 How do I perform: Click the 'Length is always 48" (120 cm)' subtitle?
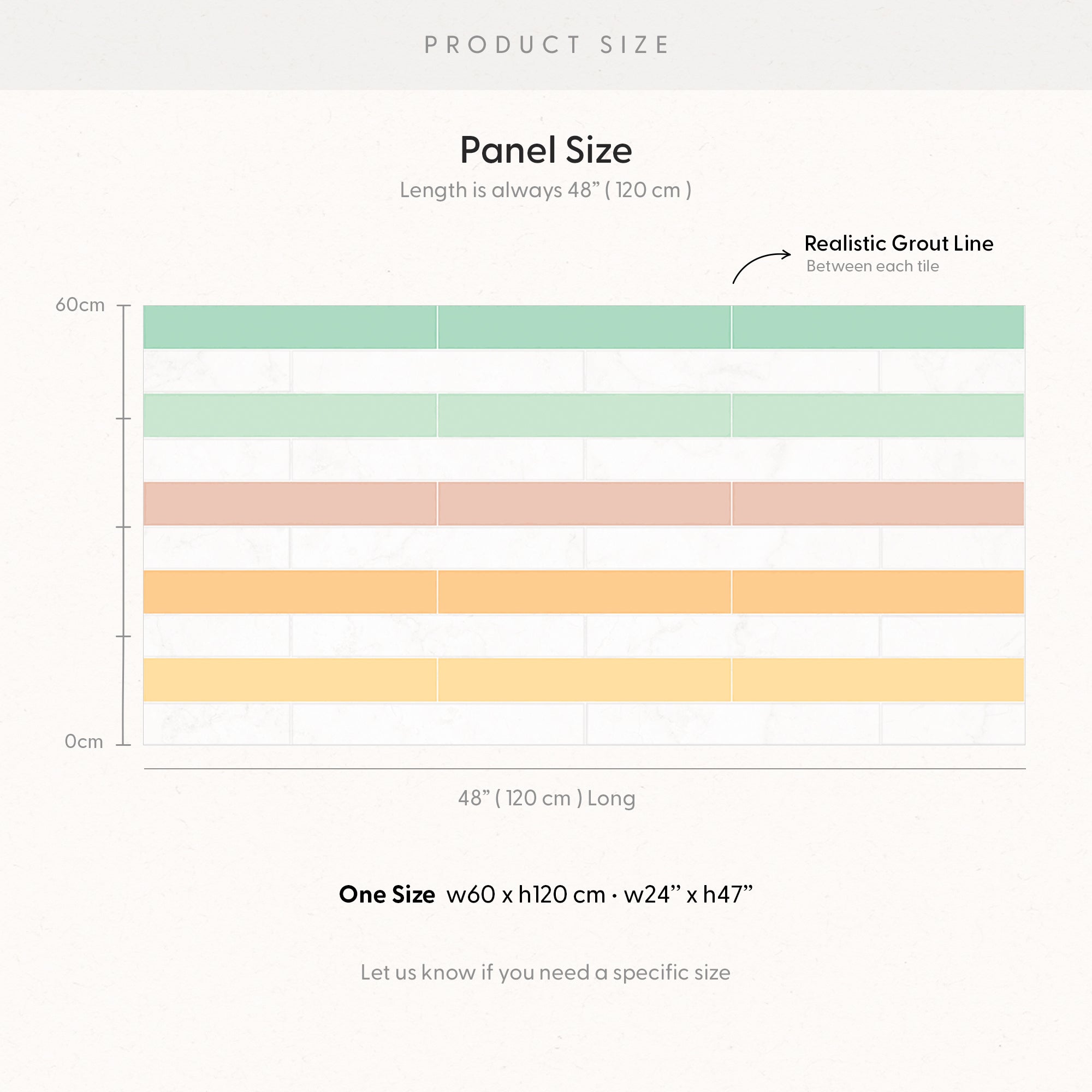tap(546, 190)
